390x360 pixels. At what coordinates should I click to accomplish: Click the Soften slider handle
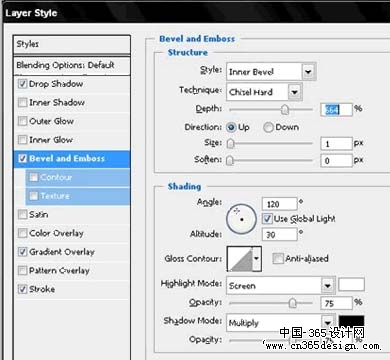tap(230, 161)
